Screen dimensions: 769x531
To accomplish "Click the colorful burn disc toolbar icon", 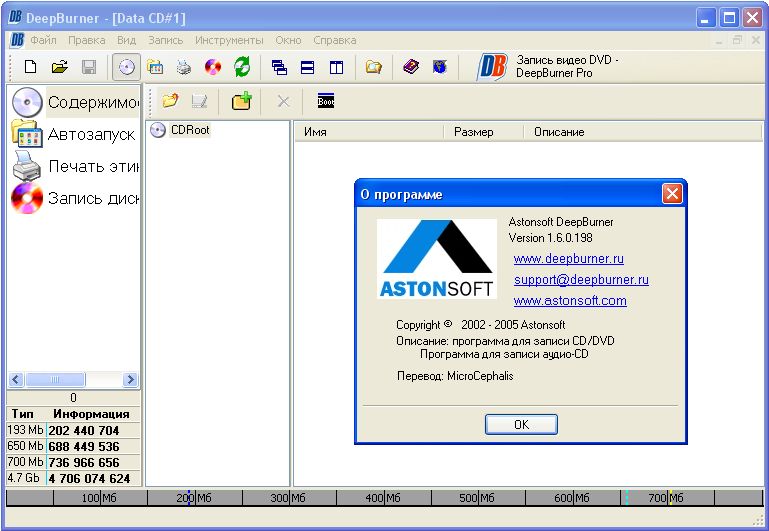I will click(x=213, y=67).
